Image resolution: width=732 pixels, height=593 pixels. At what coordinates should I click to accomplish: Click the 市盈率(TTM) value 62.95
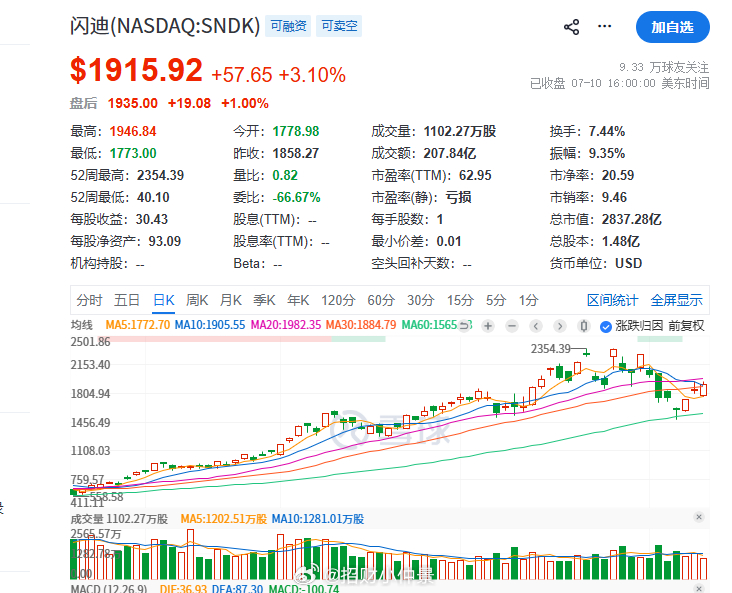click(475, 176)
